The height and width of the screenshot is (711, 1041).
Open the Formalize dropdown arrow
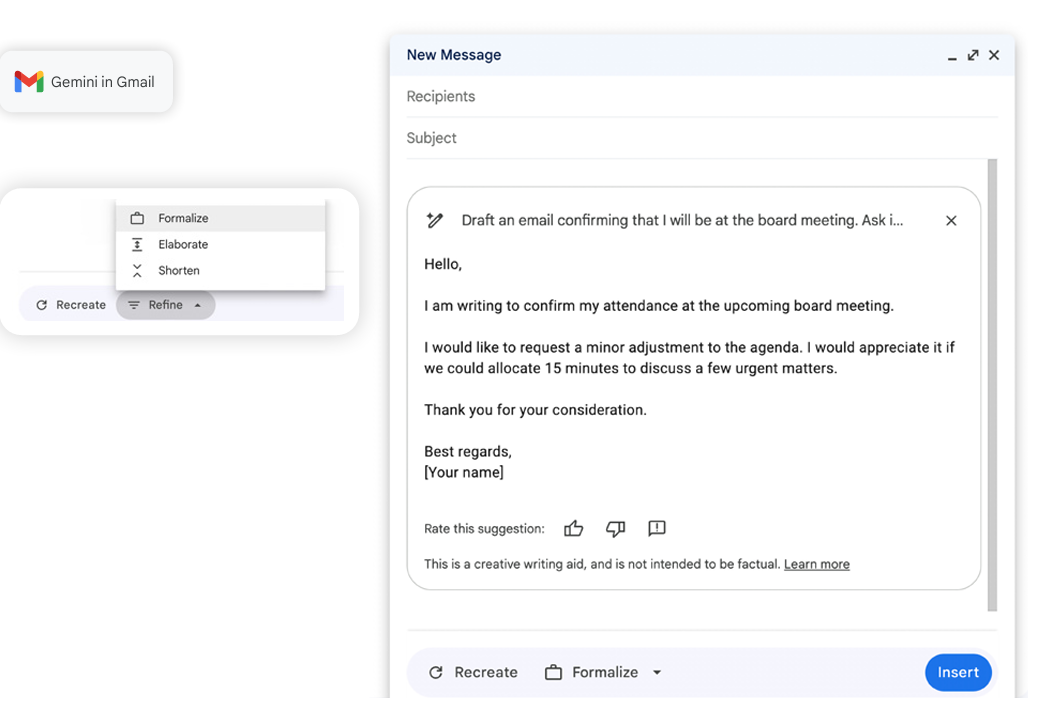(x=657, y=673)
